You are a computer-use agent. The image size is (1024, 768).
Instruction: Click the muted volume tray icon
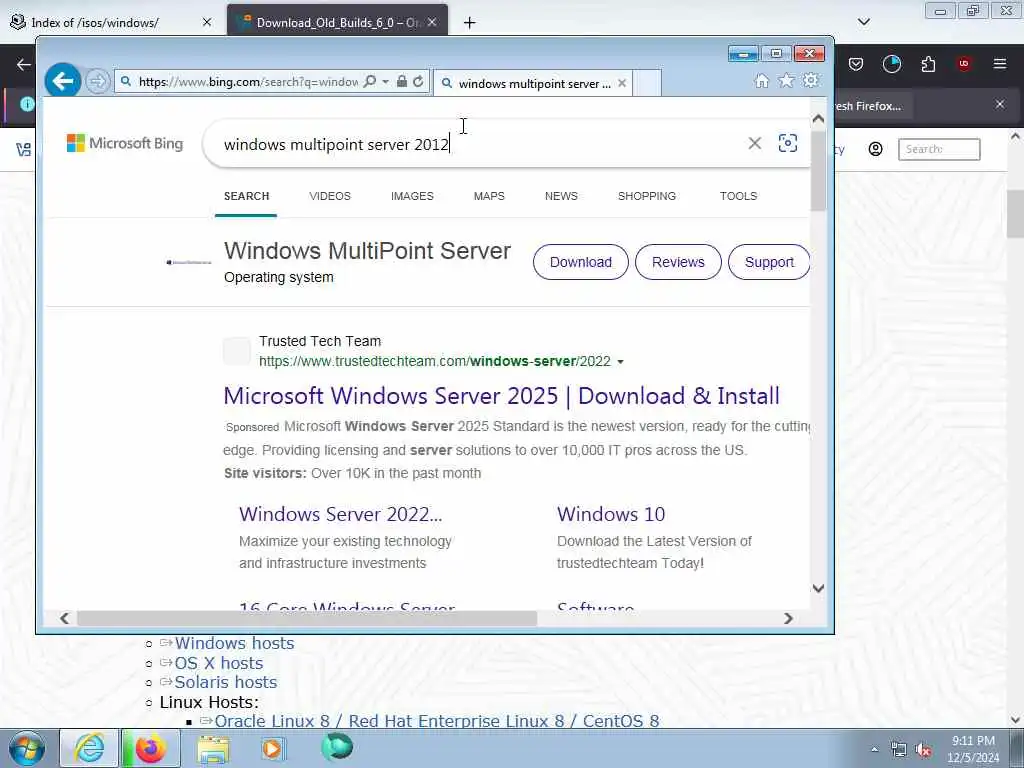(923, 750)
